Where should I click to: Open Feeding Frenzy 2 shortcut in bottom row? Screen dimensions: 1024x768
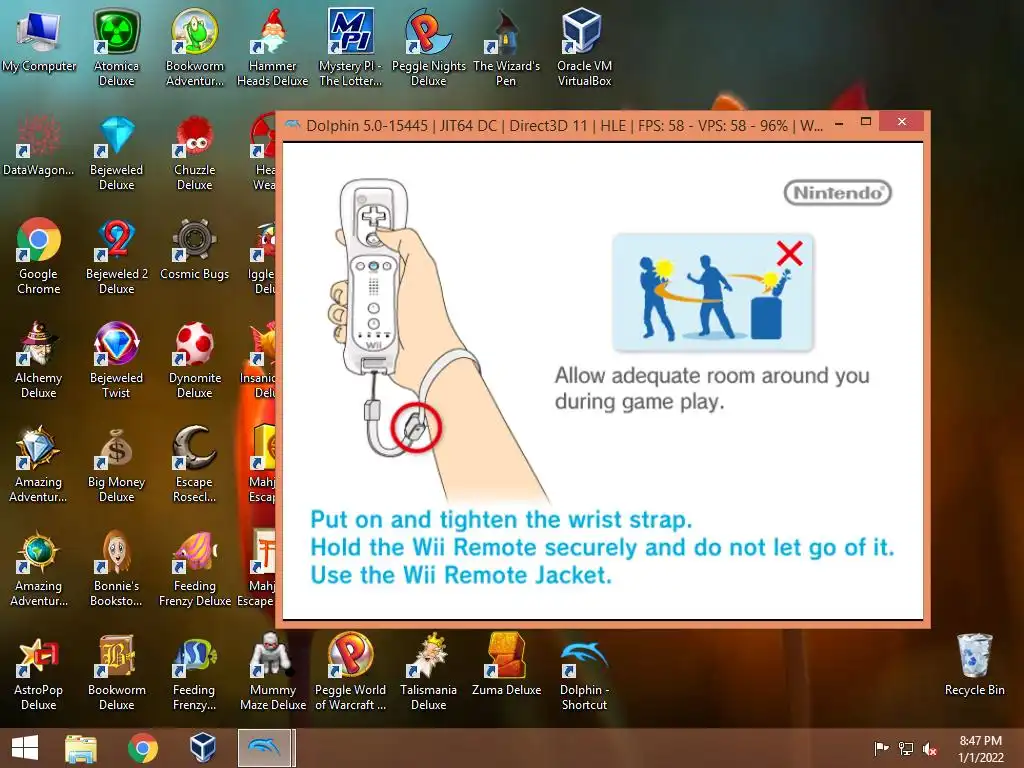pyautogui.click(x=195, y=672)
